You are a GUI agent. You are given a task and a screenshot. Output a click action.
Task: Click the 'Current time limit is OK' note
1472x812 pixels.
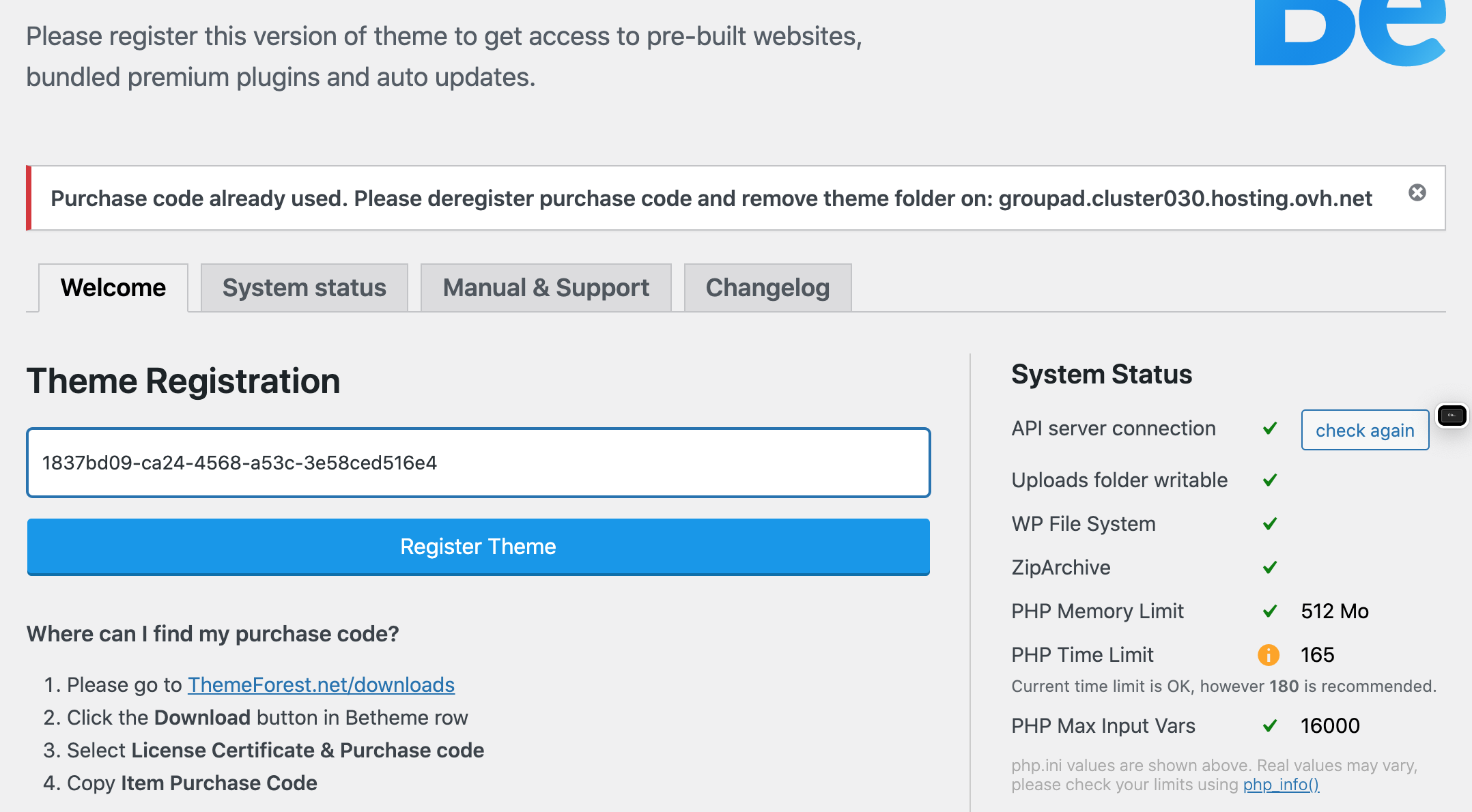[x=1224, y=686]
